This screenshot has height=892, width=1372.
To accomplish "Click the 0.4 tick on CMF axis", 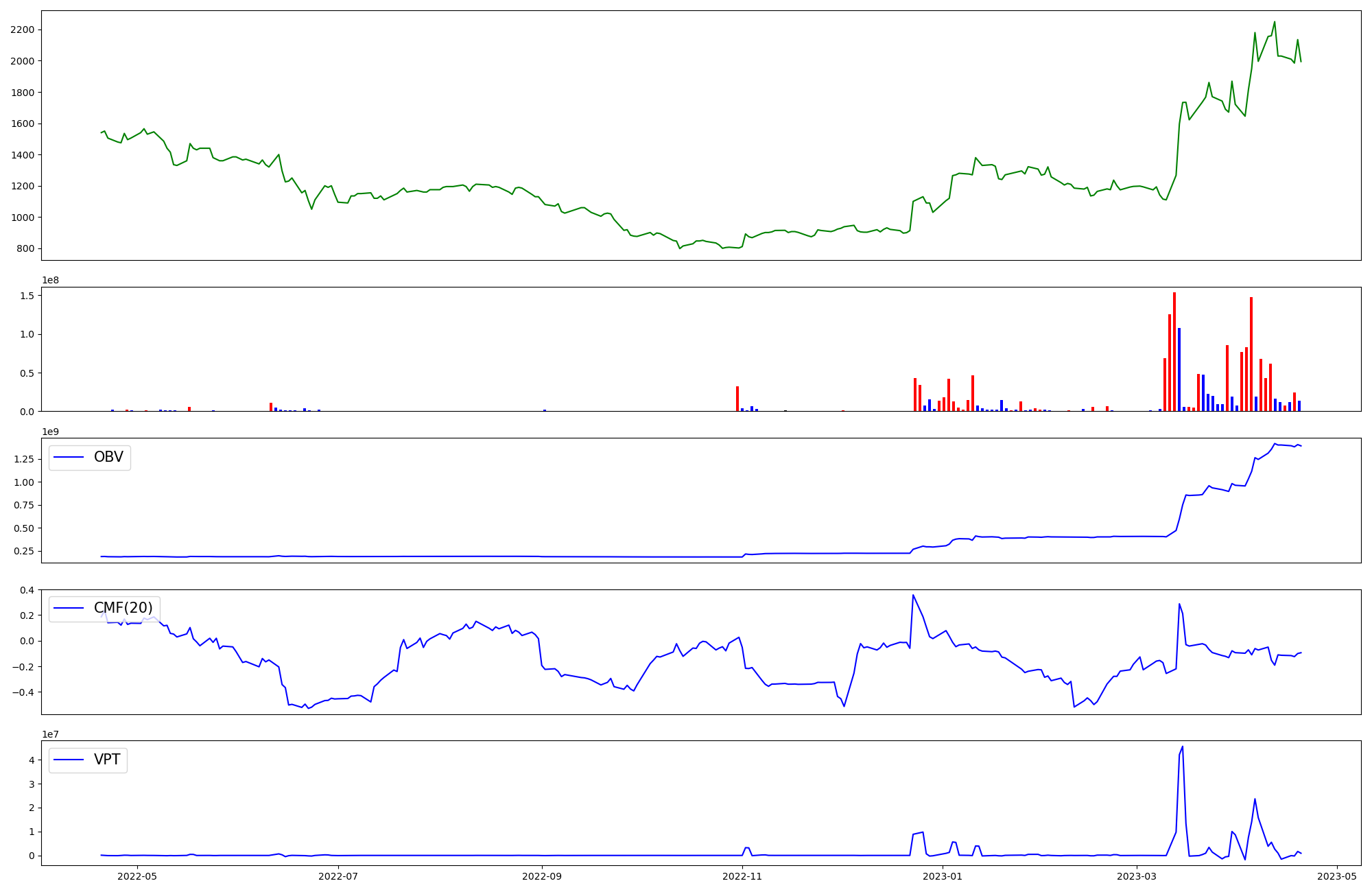I will (27, 590).
